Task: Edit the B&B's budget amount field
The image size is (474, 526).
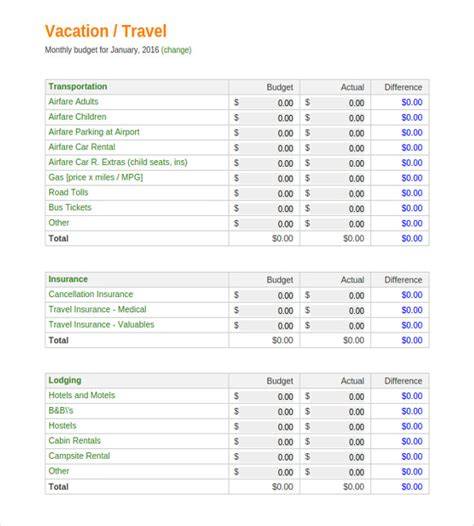Action: click(x=267, y=411)
